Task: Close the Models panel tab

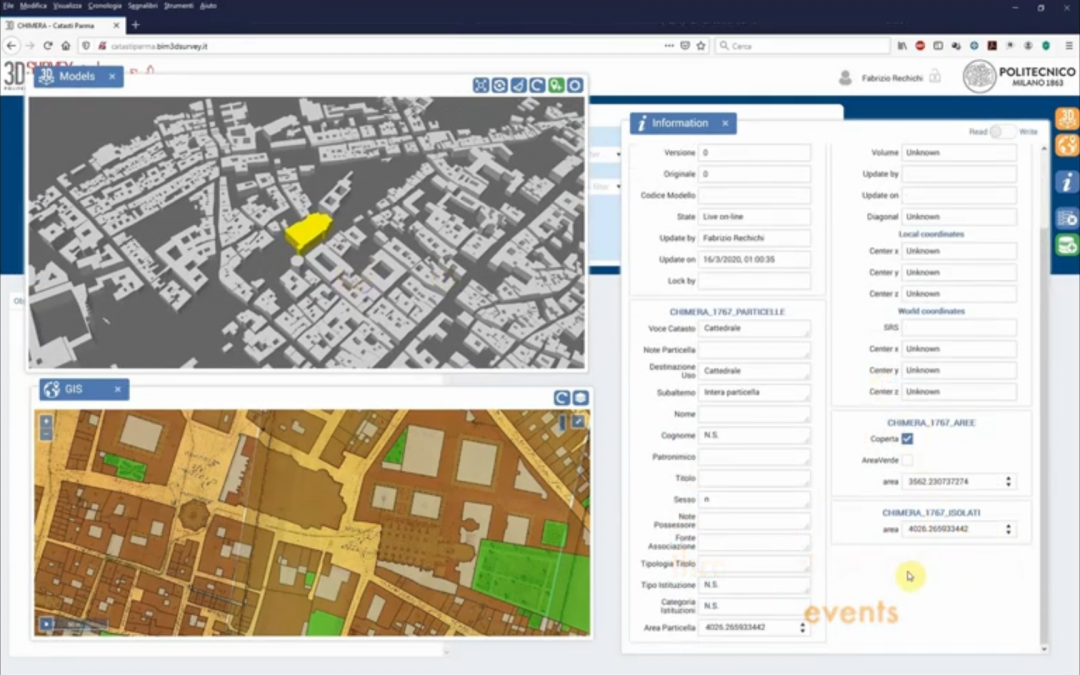Action: [112, 76]
